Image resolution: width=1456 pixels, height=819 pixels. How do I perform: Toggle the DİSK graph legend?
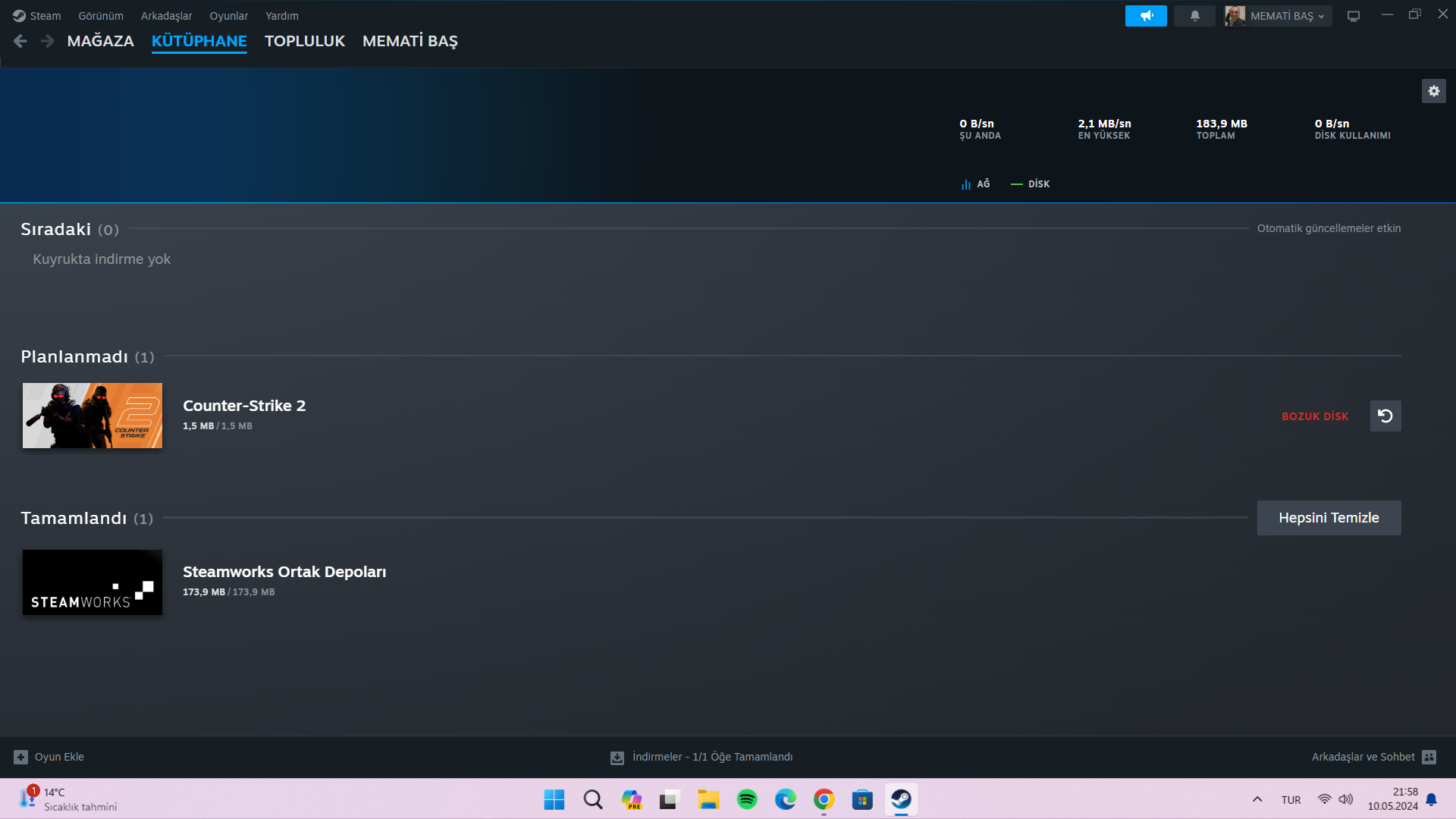point(1031,184)
